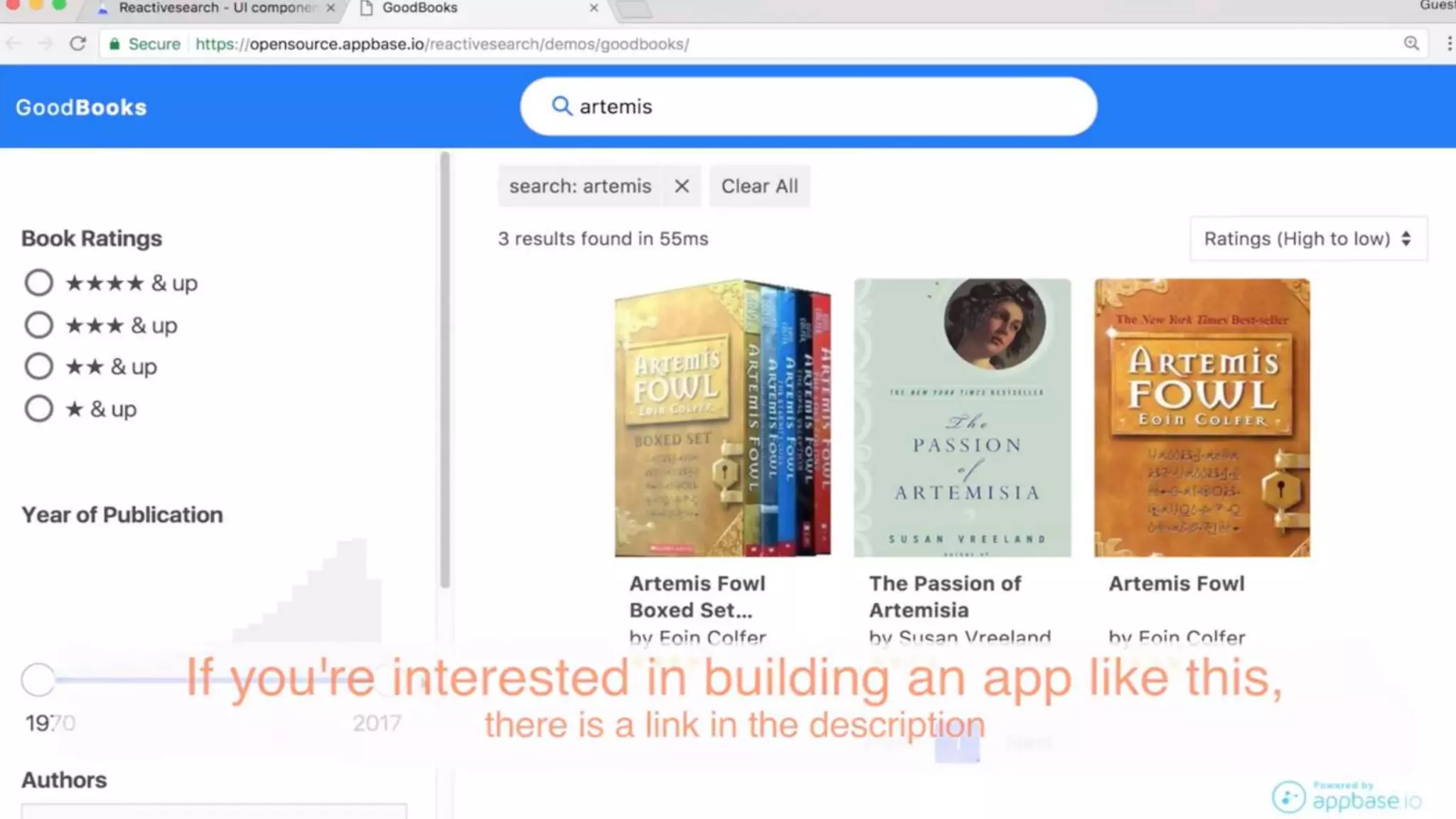Open a new browser tab
Screen dimensions: 1456x819
(633, 9)
